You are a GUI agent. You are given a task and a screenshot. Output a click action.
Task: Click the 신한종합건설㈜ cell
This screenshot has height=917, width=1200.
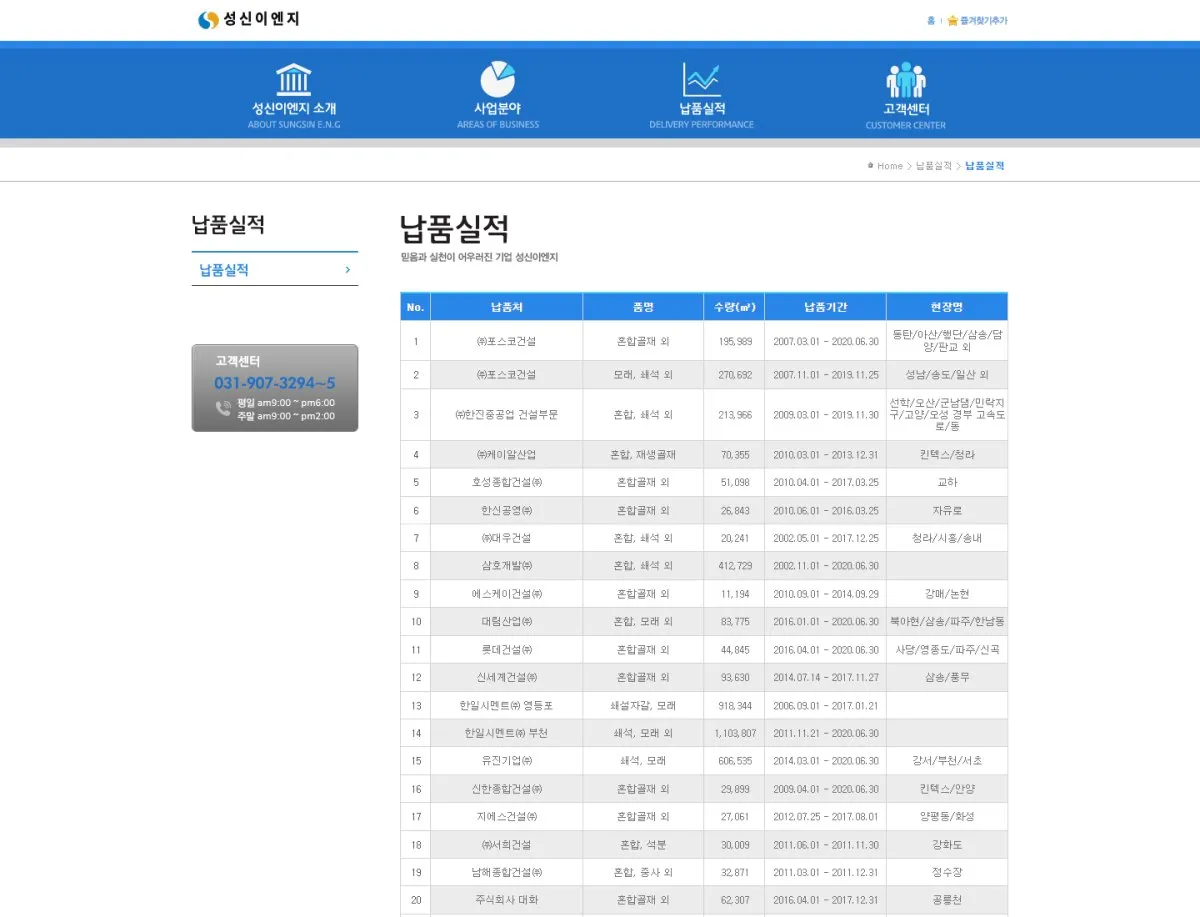click(x=507, y=789)
